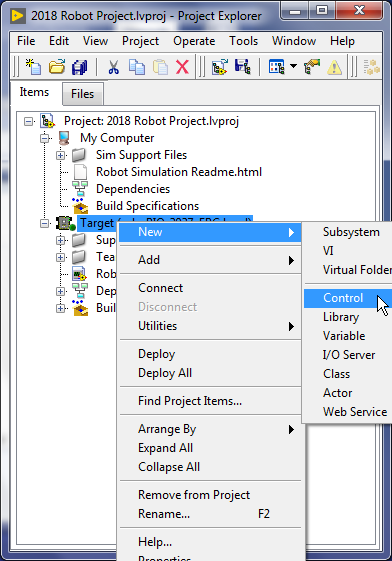Viewport: 392px width, 561px height.
Task: Select Remove from Project
Action: click(x=210, y=495)
